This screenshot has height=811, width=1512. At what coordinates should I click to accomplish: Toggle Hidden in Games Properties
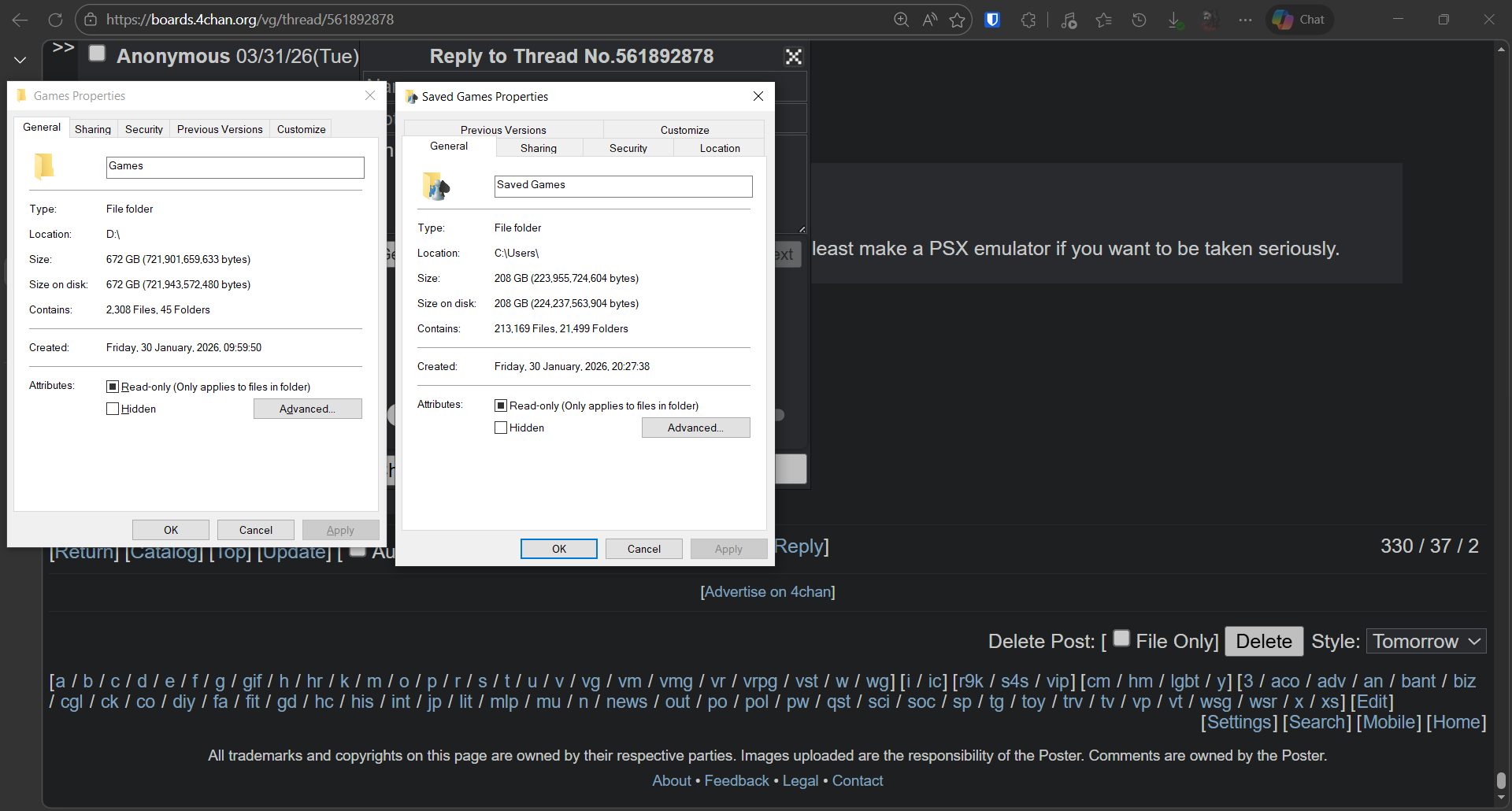click(x=113, y=409)
